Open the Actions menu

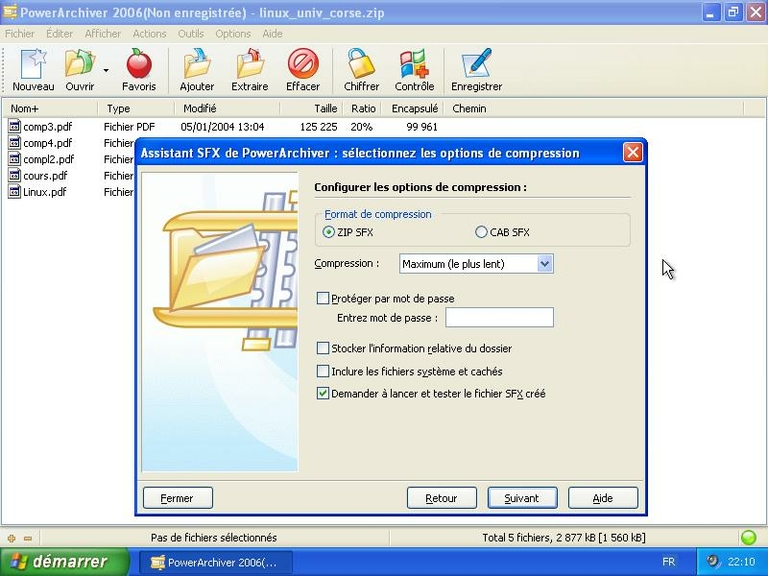tap(149, 34)
